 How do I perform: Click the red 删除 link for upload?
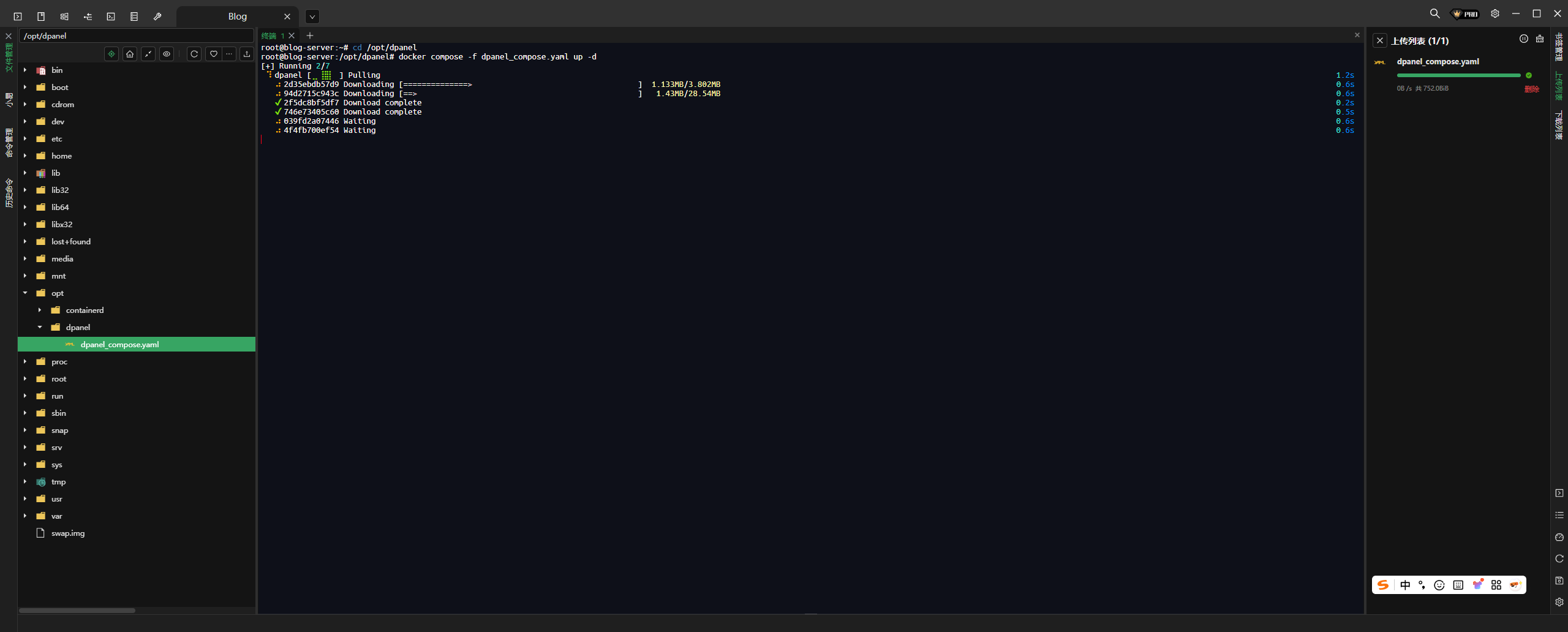[1531, 89]
